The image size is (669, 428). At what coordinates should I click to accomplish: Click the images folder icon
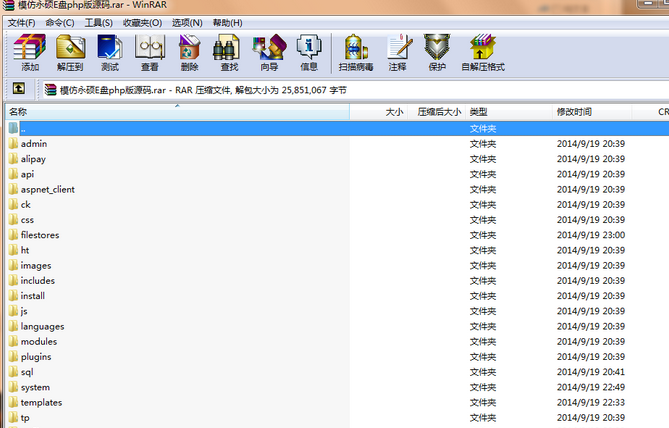[x=13, y=265]
